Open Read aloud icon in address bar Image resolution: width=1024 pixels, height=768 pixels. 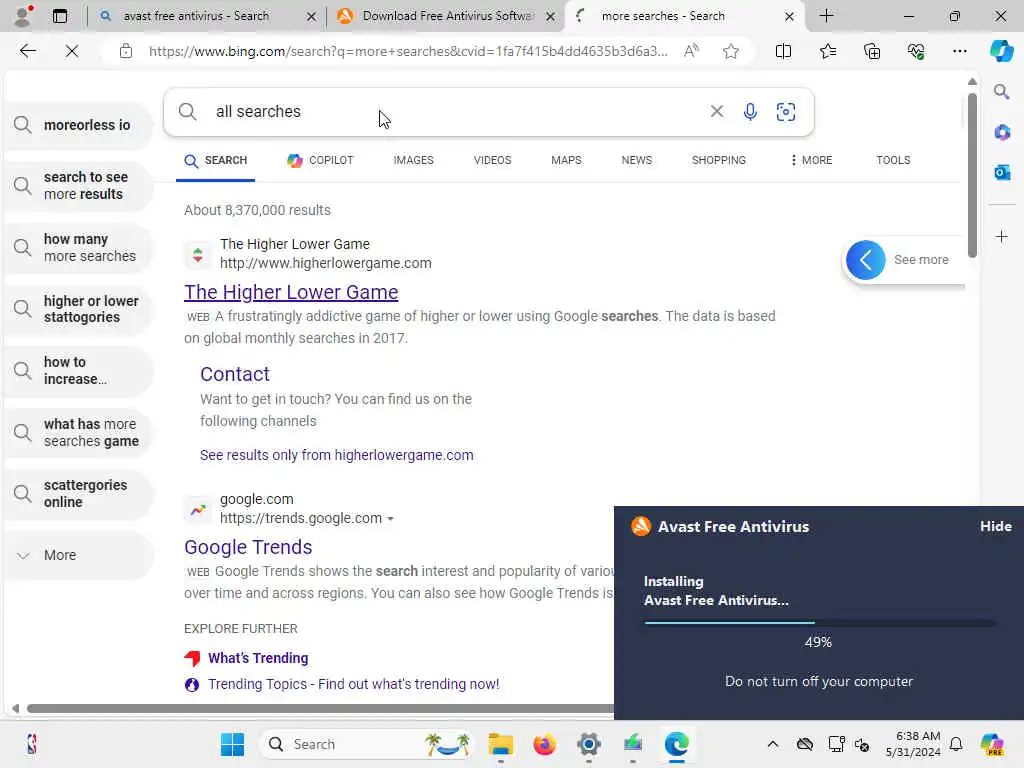point(692,51)
